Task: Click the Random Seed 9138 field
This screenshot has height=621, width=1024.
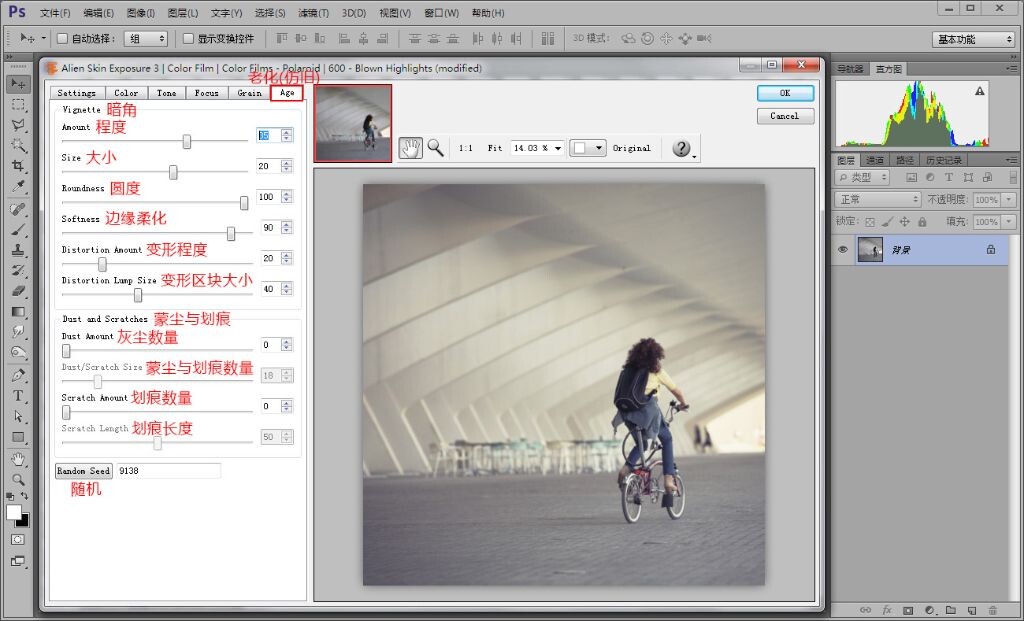Action: pyautogui.click(x=168, y=471)
